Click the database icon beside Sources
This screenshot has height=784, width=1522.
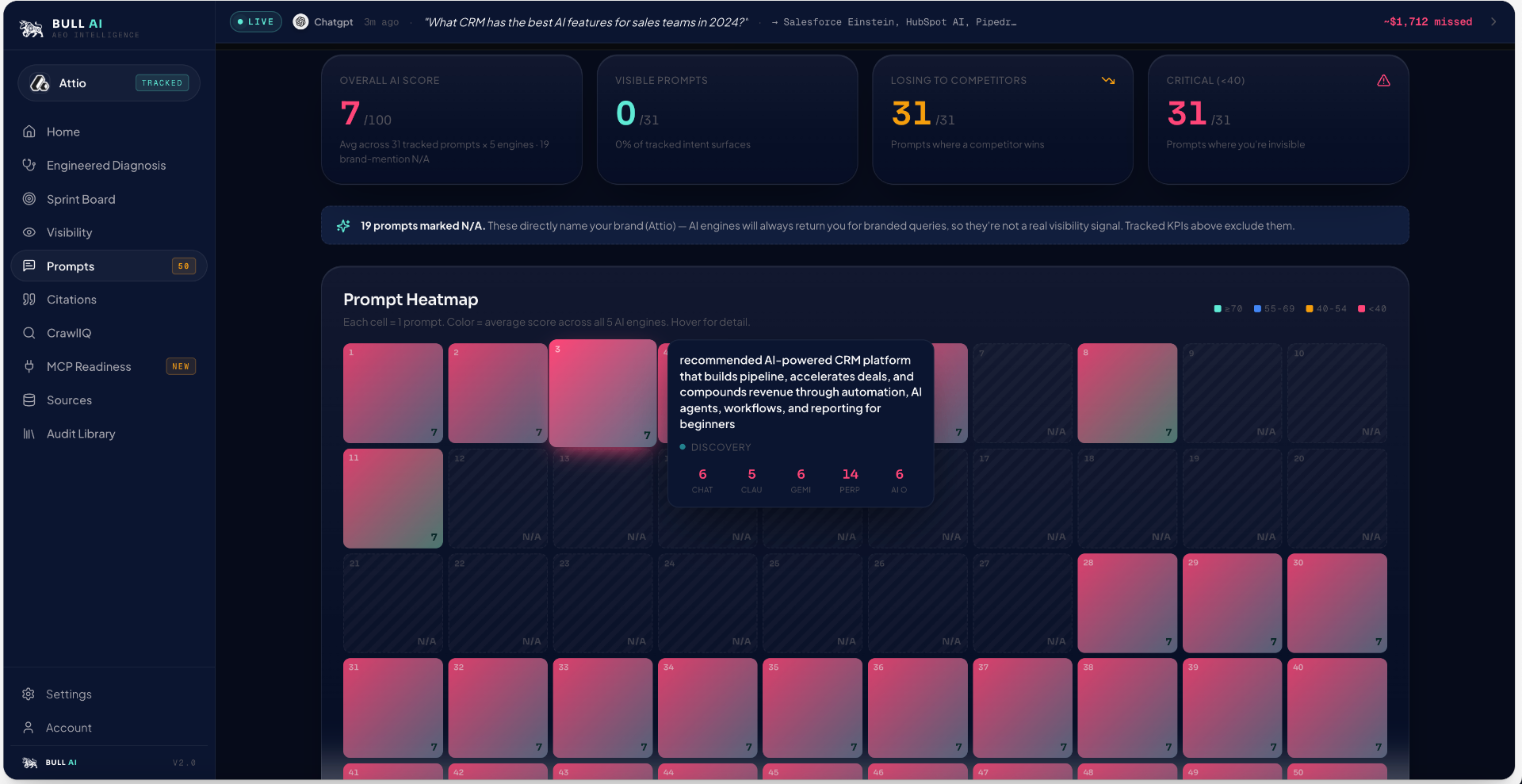pyautogui.click(x=29, y=400)
